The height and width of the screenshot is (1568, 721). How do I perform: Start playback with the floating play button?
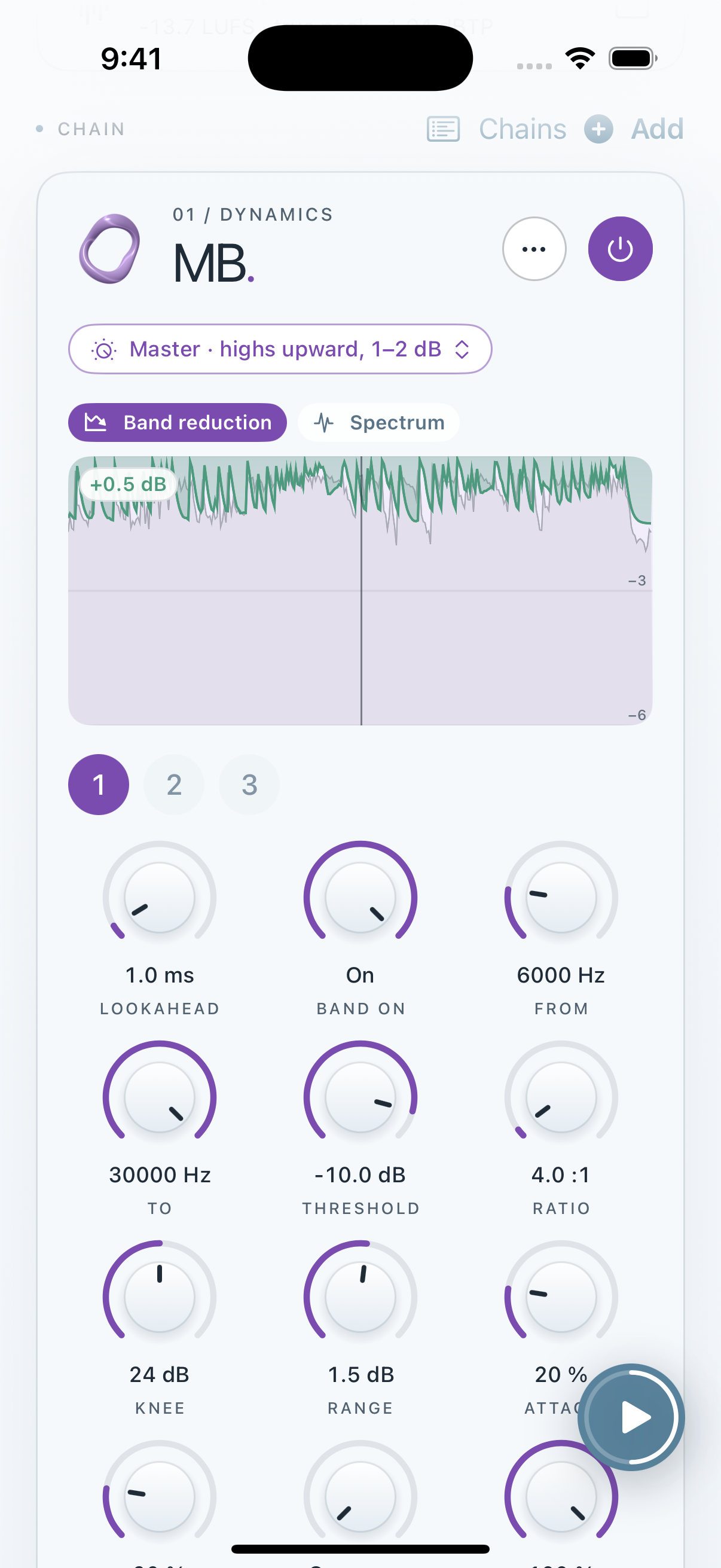pos(631,1417)
